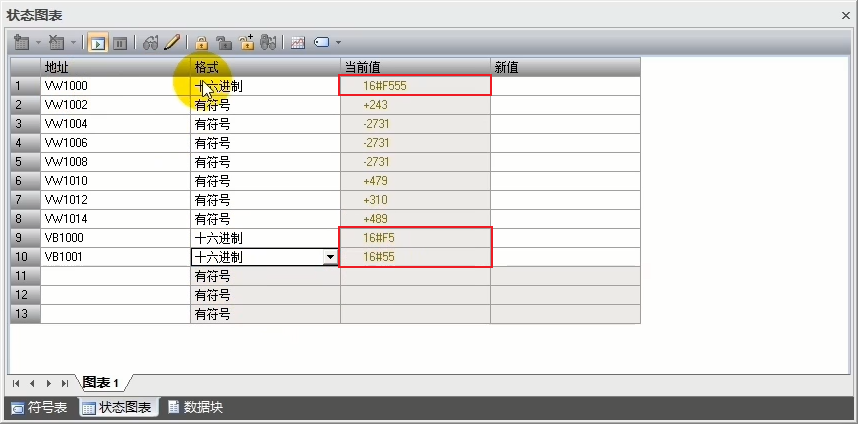Close the 状态图表 panel
Screen dimensions: 858x424
point(845,15)
